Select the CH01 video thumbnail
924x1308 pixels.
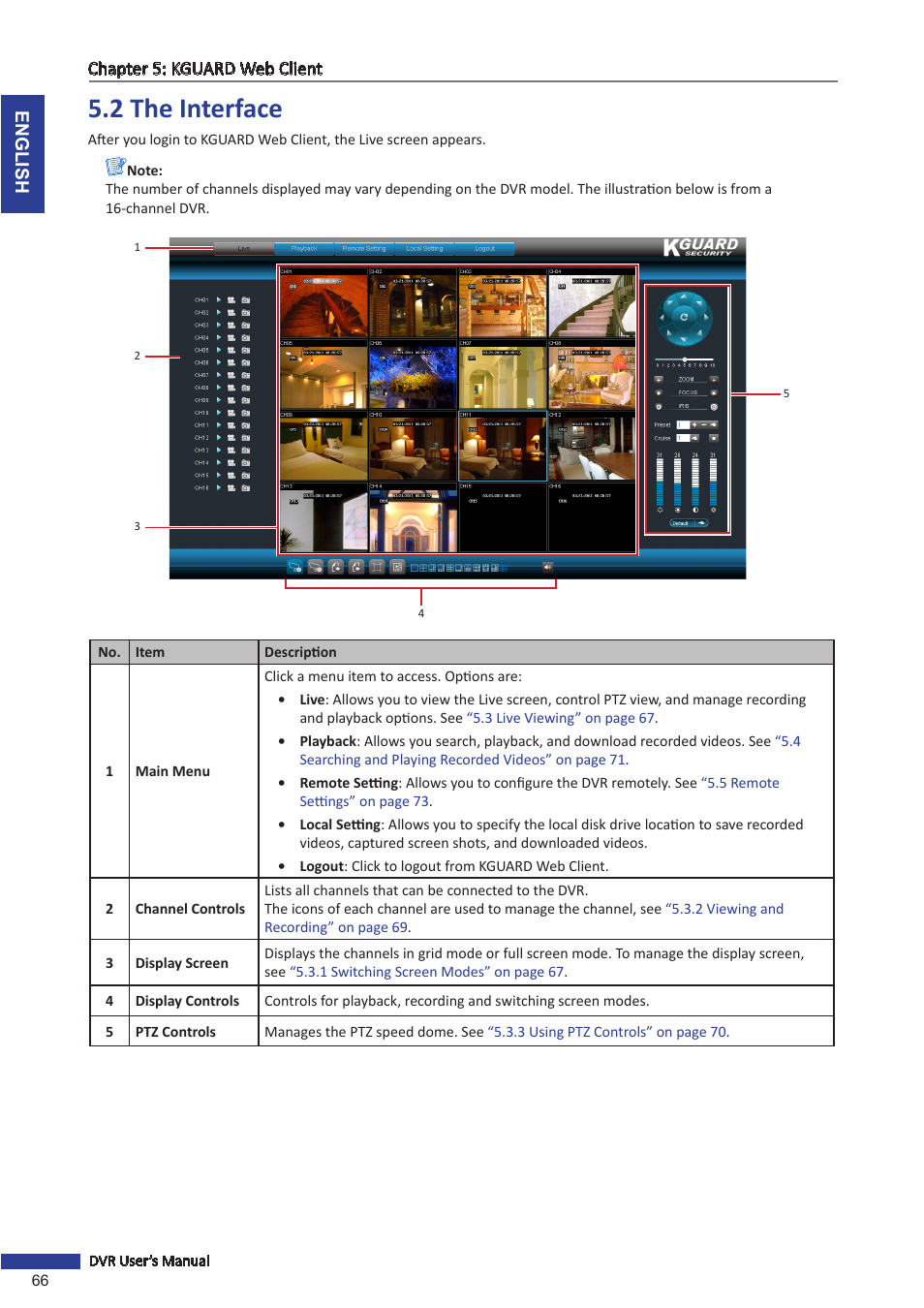click(323, 303)
